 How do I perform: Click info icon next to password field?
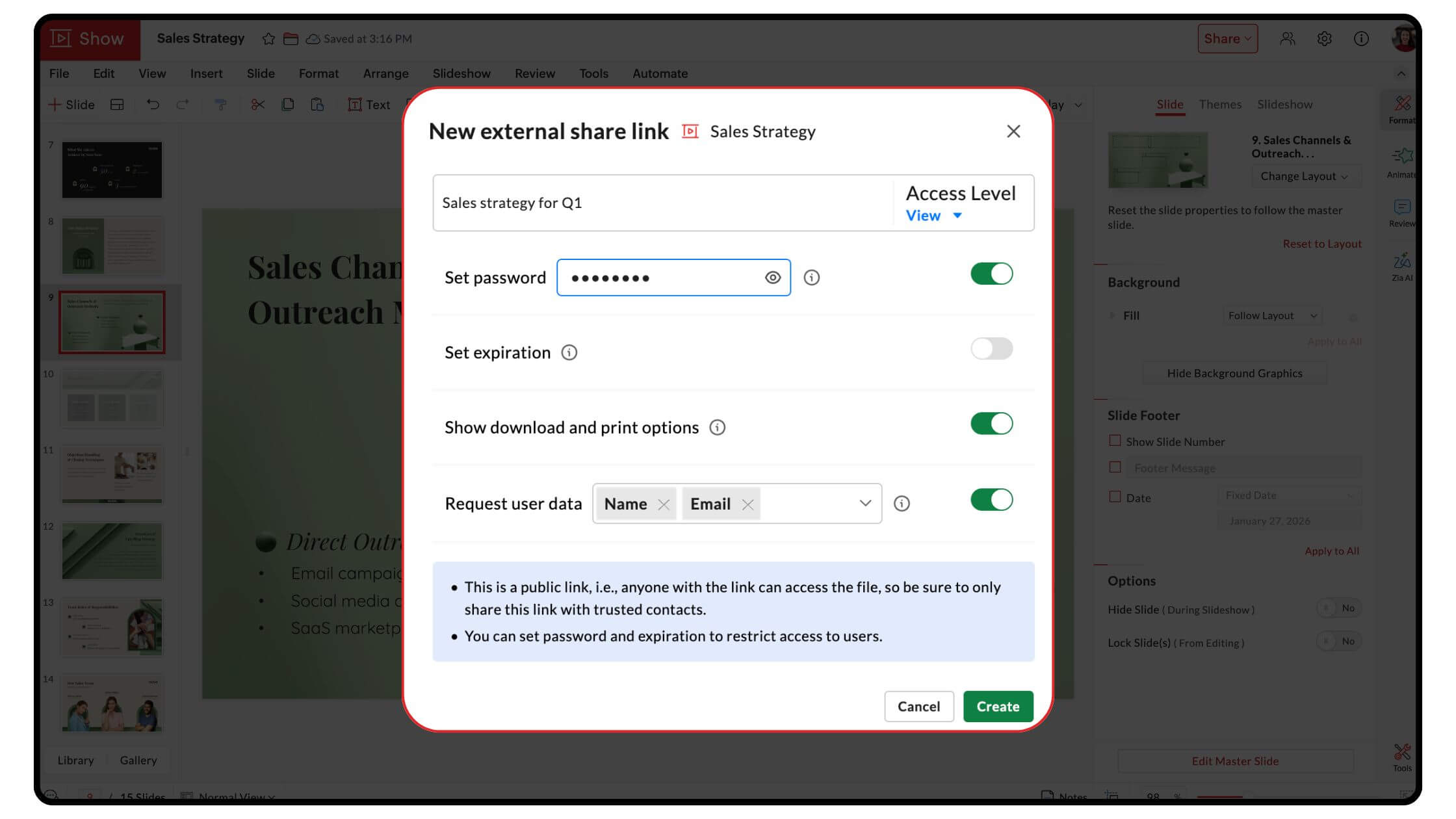point(811,278)
